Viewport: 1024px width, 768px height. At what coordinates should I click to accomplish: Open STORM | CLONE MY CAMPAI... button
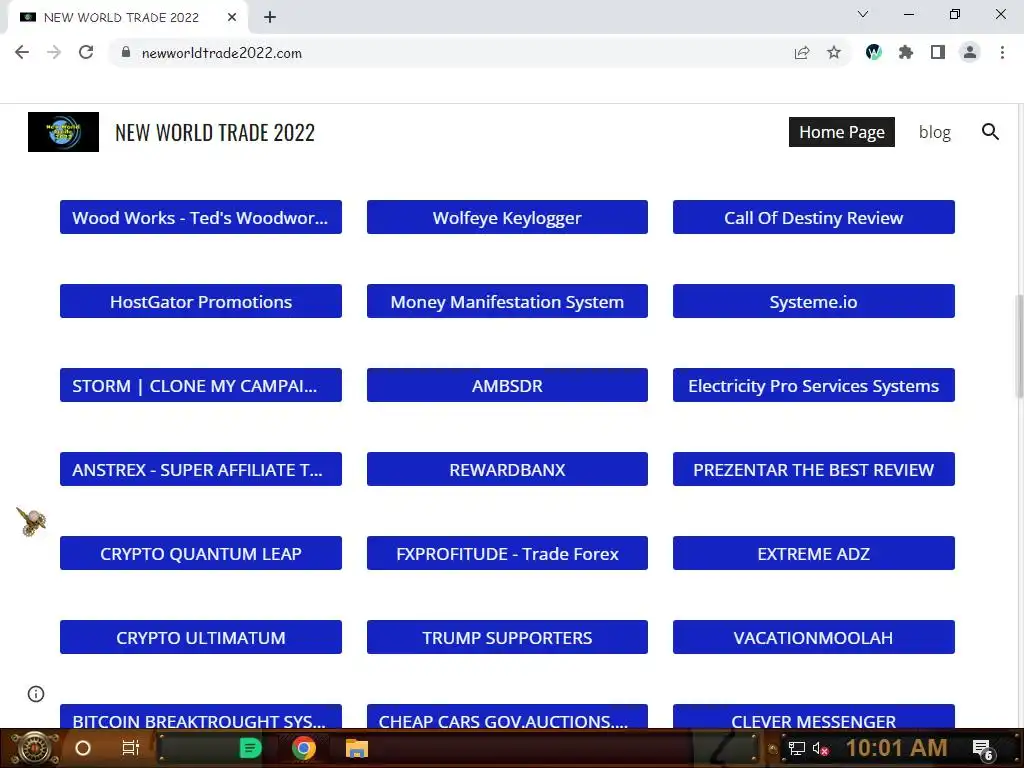point(200,385)
